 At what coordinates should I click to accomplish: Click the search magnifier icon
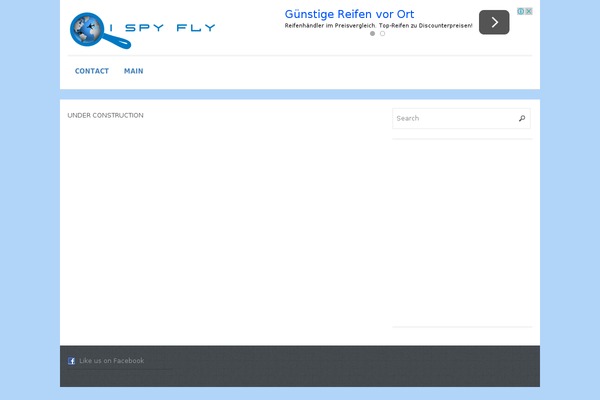tap(522, 118)
